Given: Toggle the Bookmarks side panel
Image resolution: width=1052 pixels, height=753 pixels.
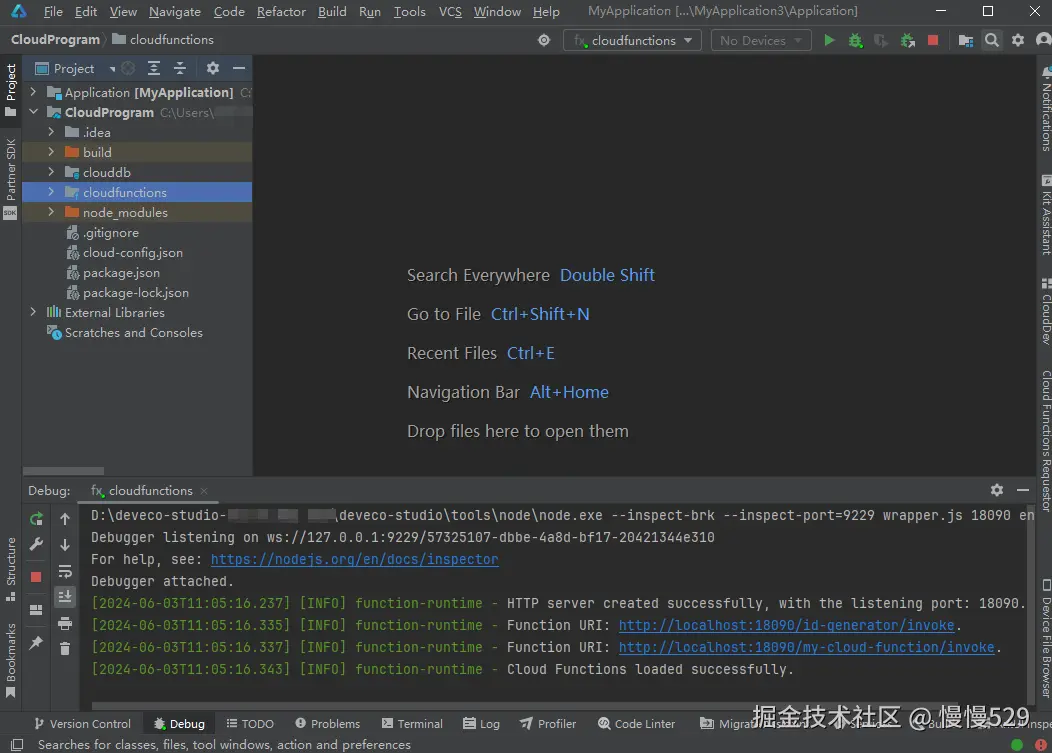Looking at the screenshot, I should coord(11,661).
